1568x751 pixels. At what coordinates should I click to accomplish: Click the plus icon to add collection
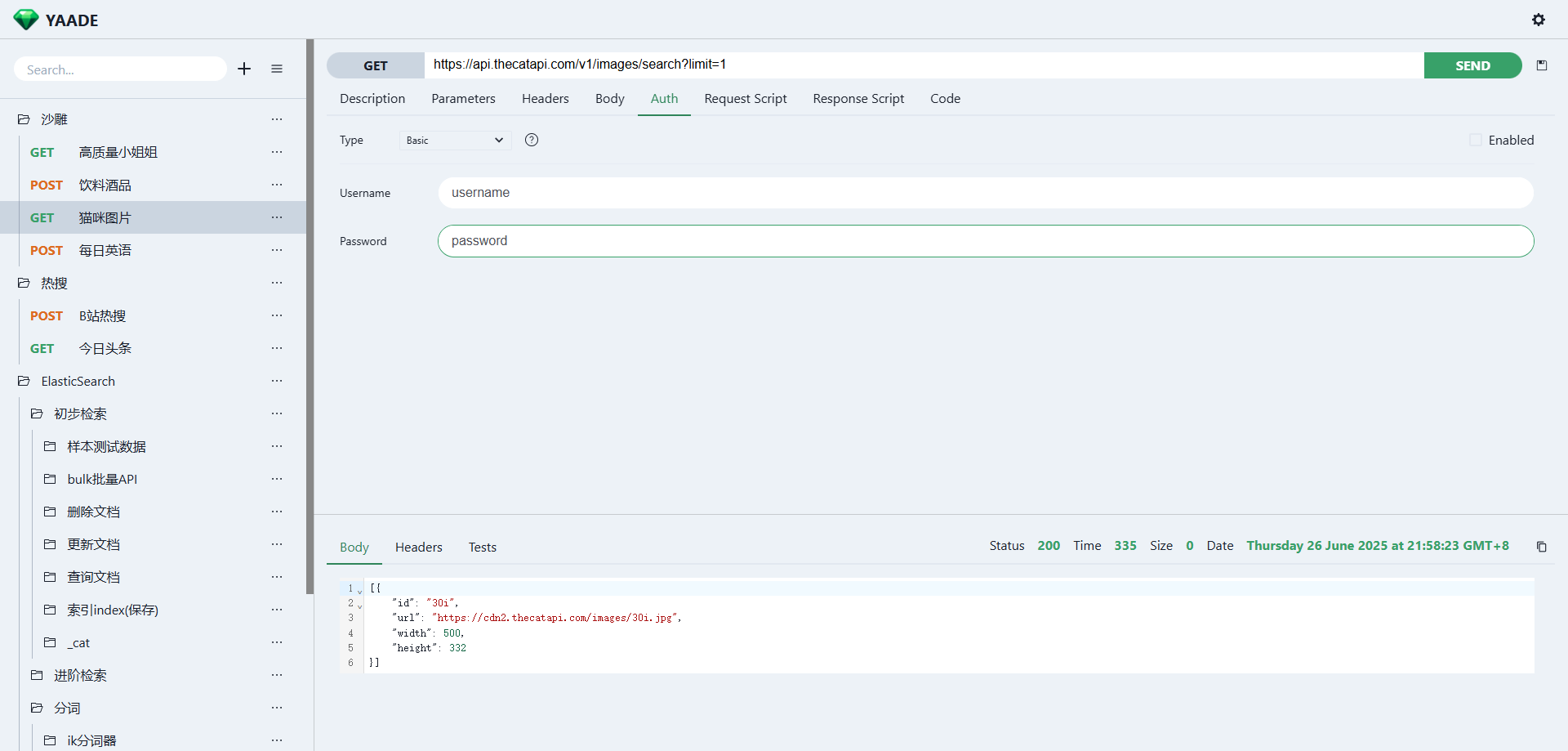click(244, 69)
